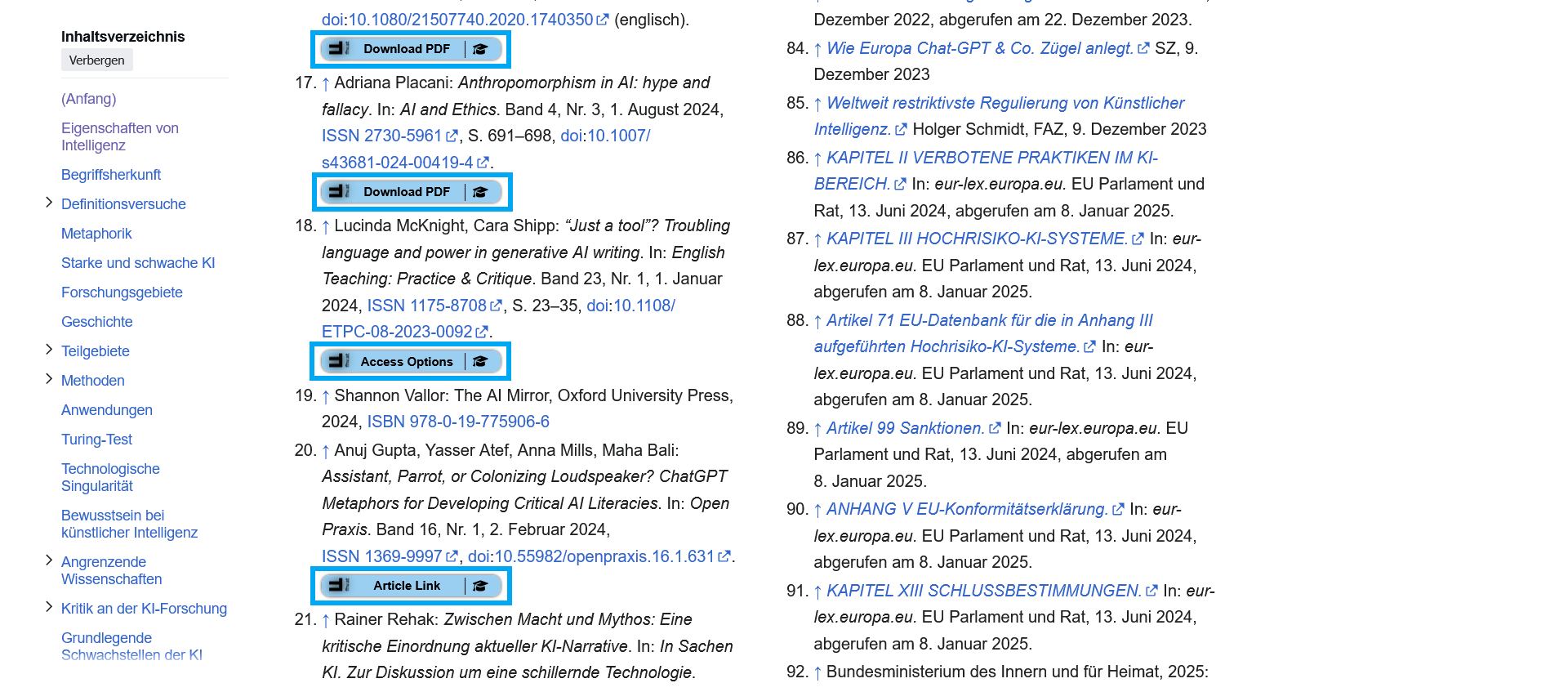Viewport: 1568px width, 692px height.
Task: Jump back via the arrow at reference 84
Action: pos(817,49)
